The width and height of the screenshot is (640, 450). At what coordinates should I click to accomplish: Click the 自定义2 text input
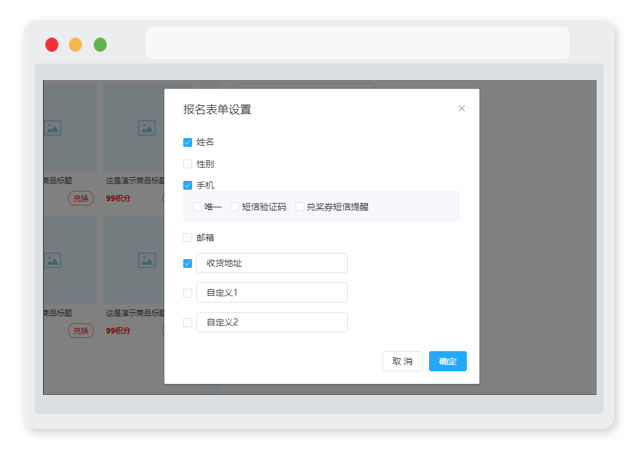272,322
